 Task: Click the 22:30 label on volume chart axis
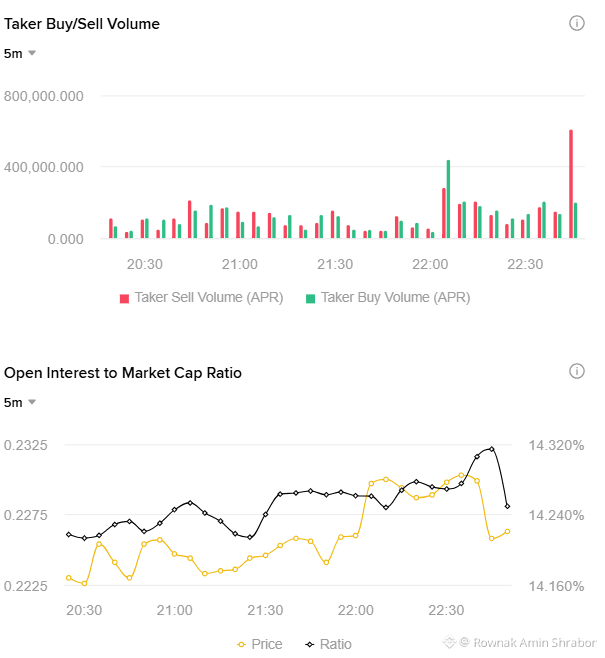tap(525, 264)
